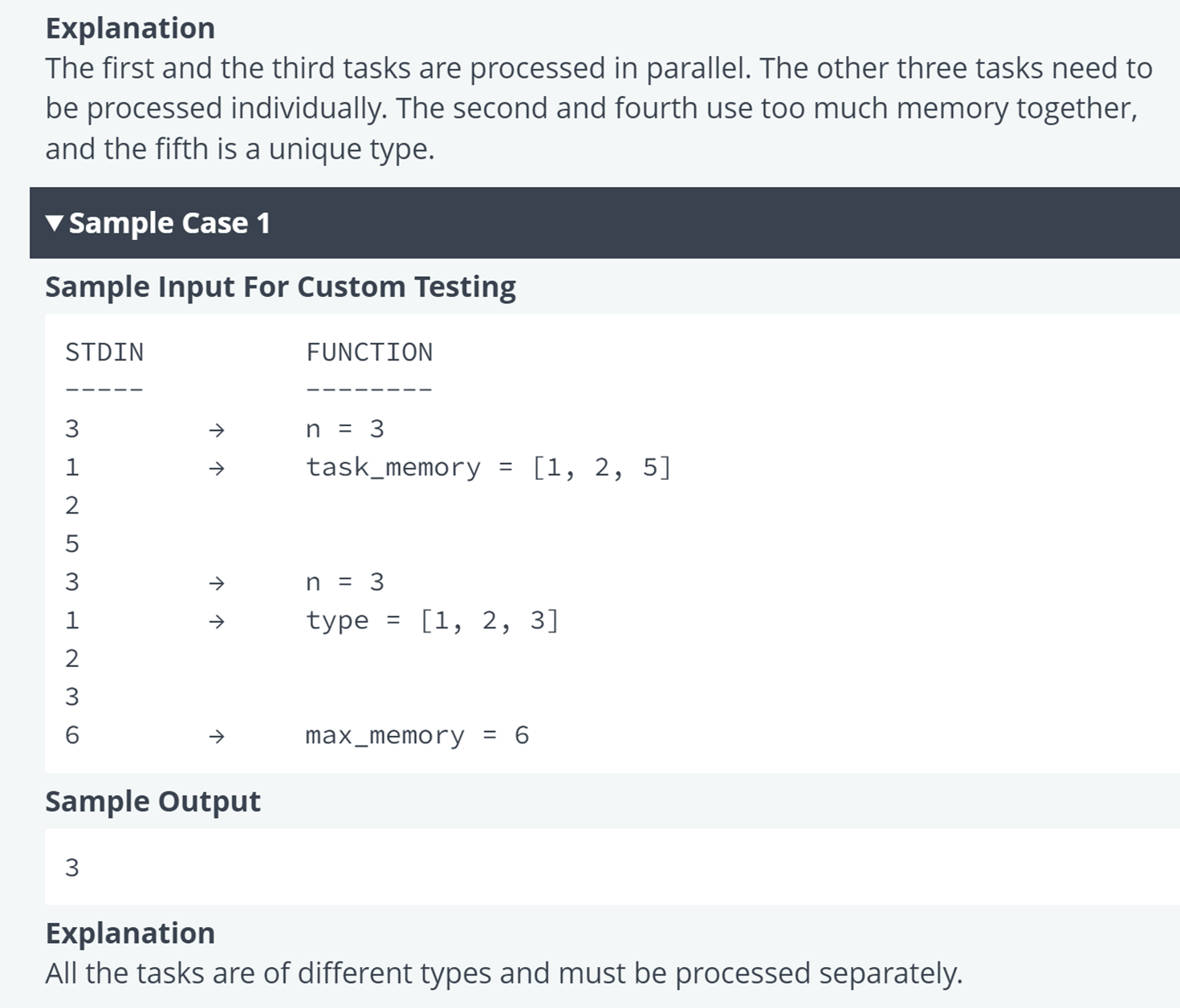
Task: Click the arrow beside the type line
Action: 216,621
